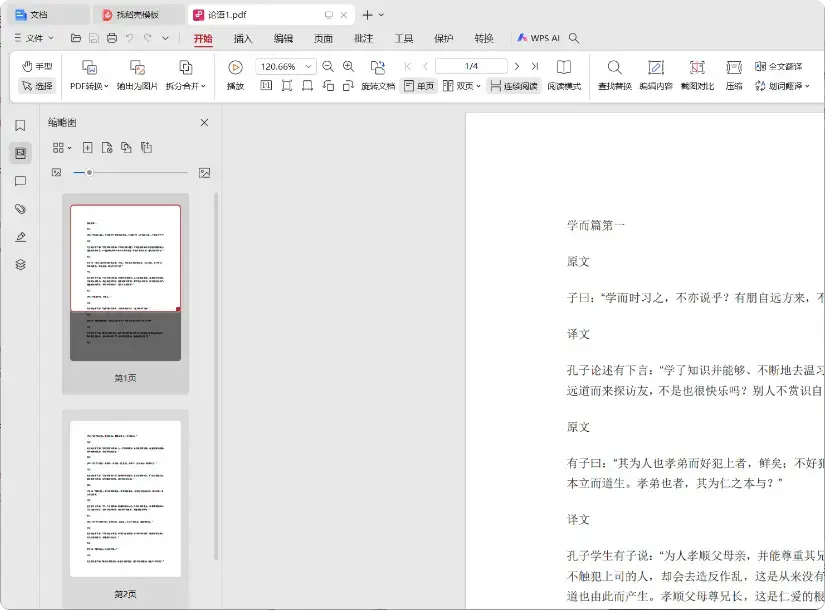825x610 pixels.
Task: Switch to the 插入 ribbon tab
Action: 243,38
